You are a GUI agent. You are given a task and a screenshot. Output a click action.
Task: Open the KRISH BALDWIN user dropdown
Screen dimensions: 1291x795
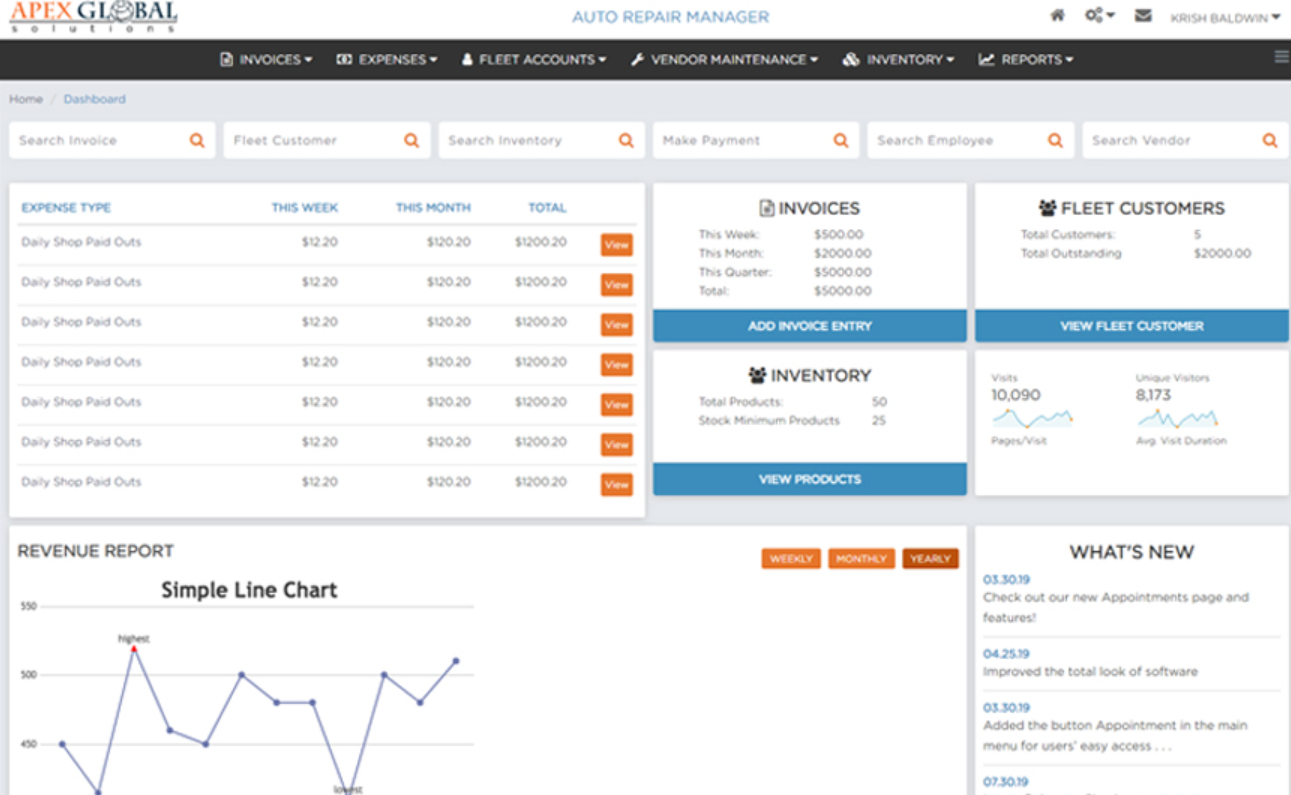(1222, 17)
